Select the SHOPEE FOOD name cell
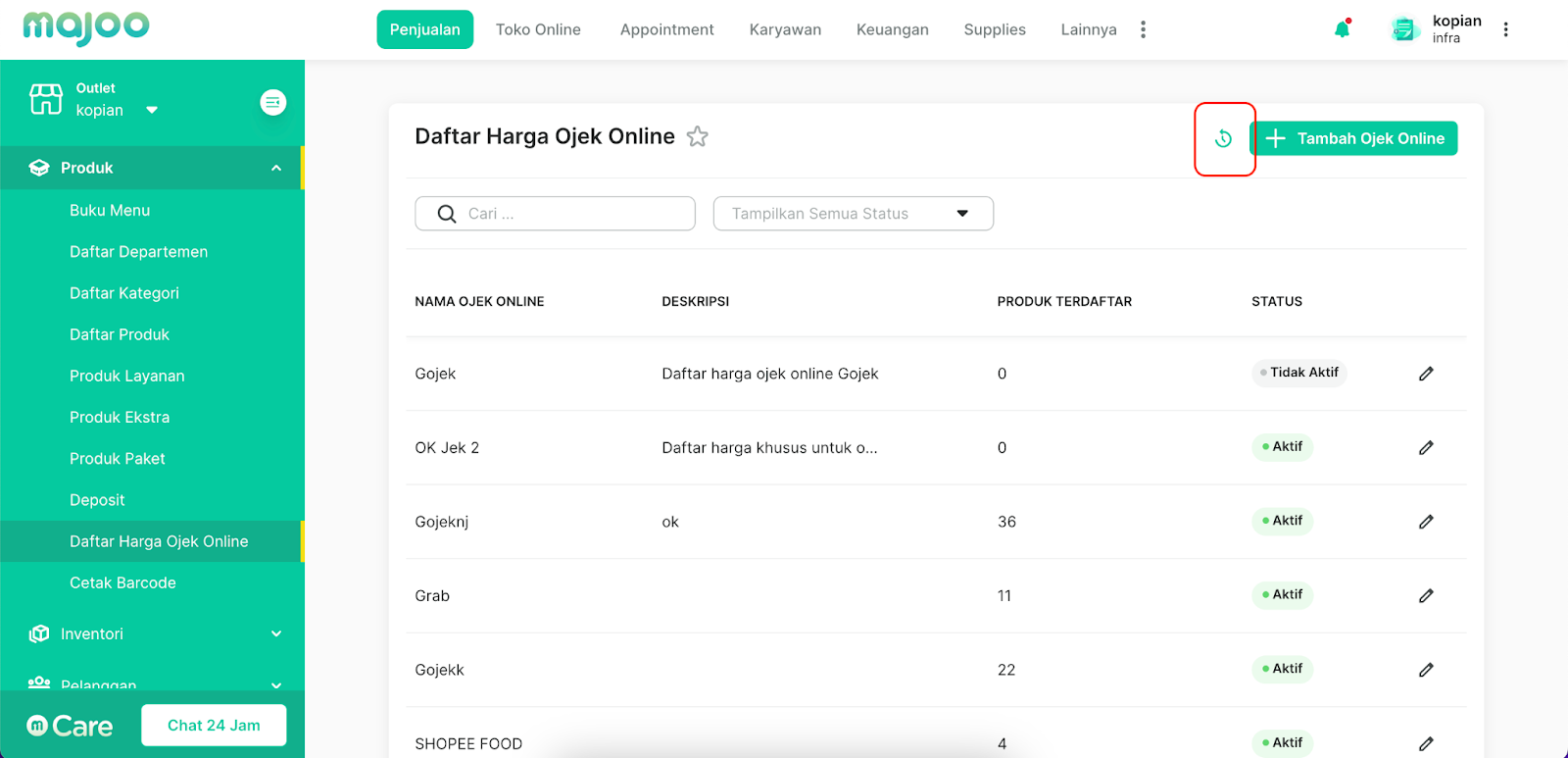This screenshot has width=1568, height=758. click(468, 743)
